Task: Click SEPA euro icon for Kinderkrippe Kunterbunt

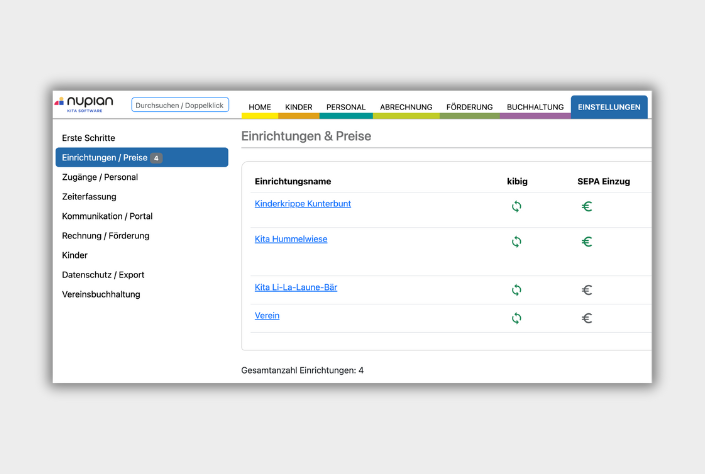Action: [x=587, y=207]
